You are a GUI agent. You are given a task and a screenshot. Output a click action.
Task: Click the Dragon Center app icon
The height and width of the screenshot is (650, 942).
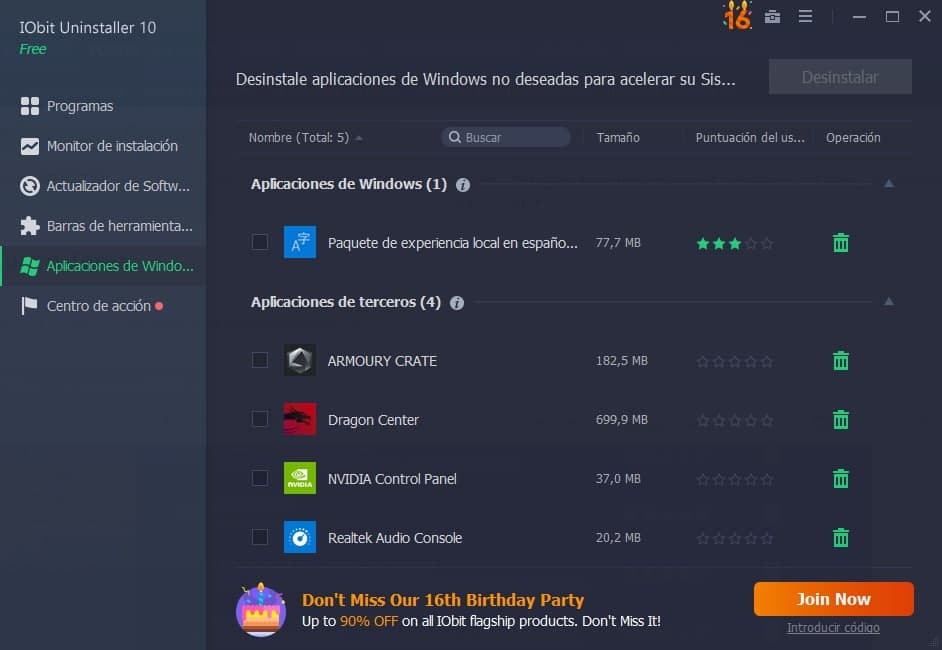(300, 419)
